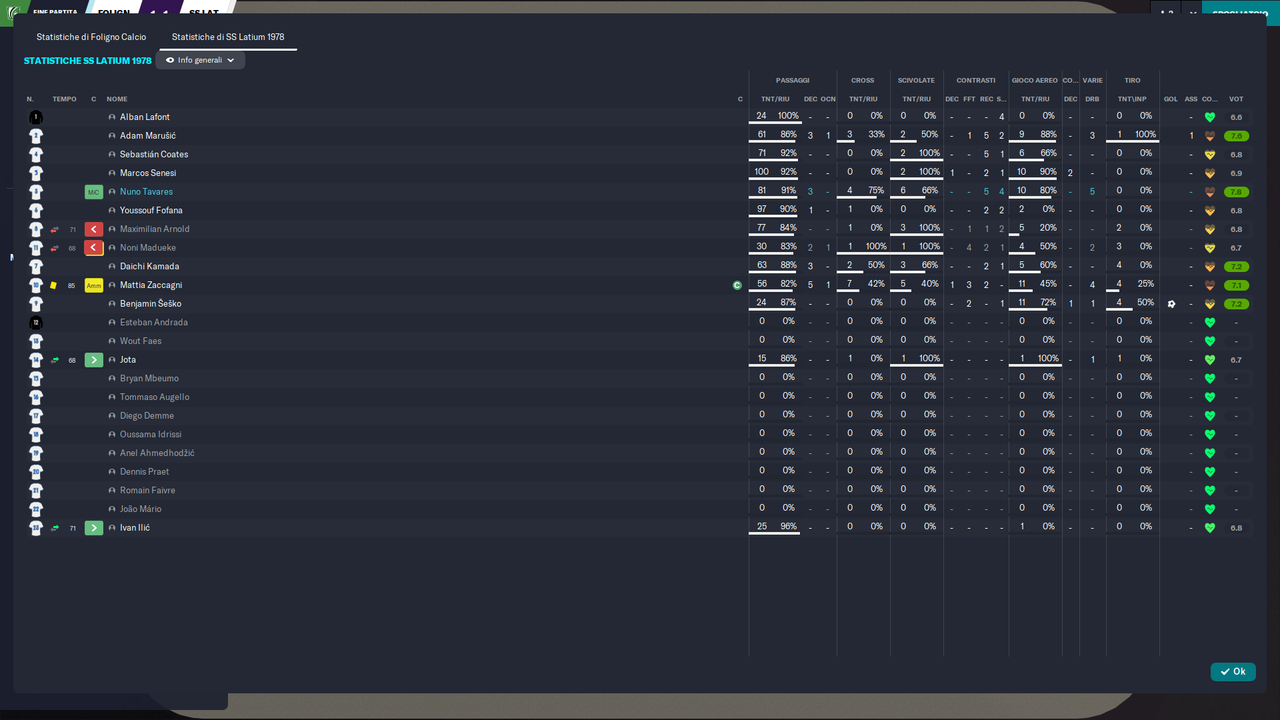Click João Mário's shirt icon

[36, 509]
